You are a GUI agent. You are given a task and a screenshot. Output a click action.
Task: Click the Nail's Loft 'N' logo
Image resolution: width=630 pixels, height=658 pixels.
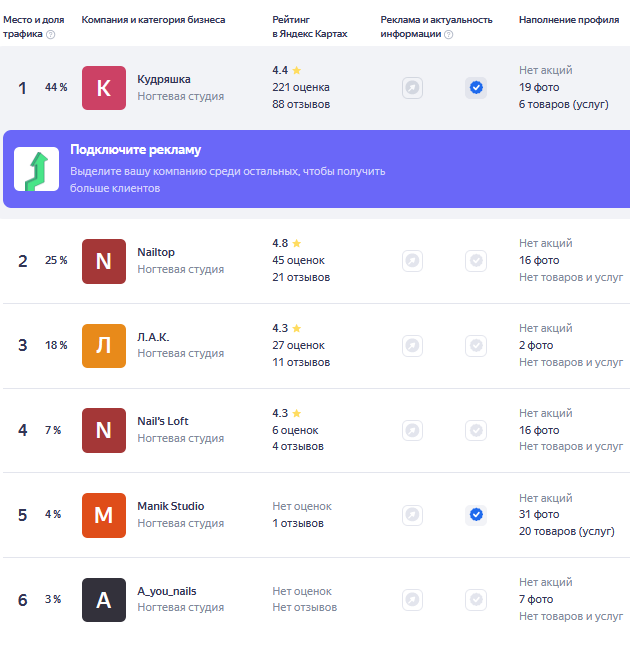pyautogui.click(x=104, y=430)
